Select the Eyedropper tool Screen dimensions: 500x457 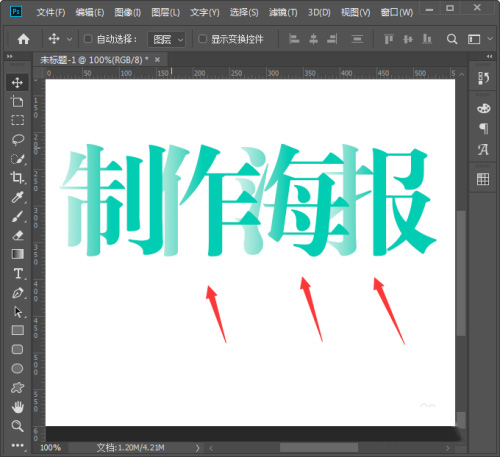(17, 197)
